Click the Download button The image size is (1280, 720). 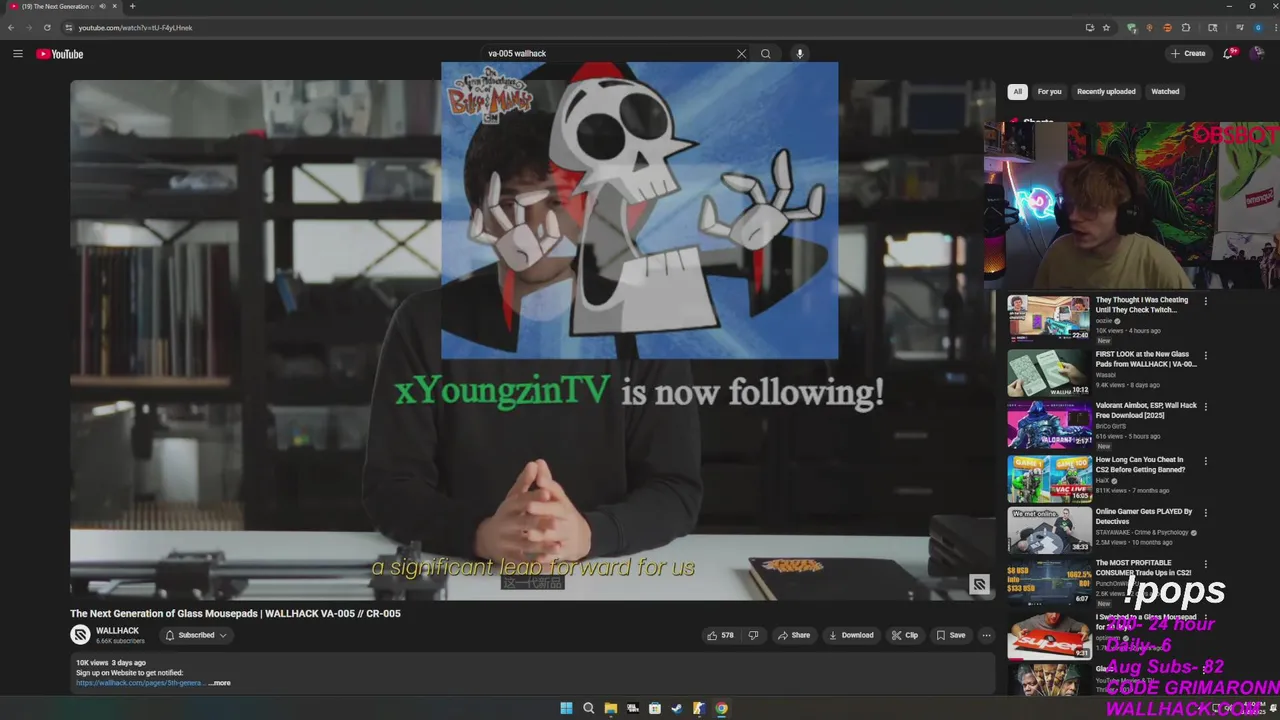pyautogui.click(x=851, y=635)
